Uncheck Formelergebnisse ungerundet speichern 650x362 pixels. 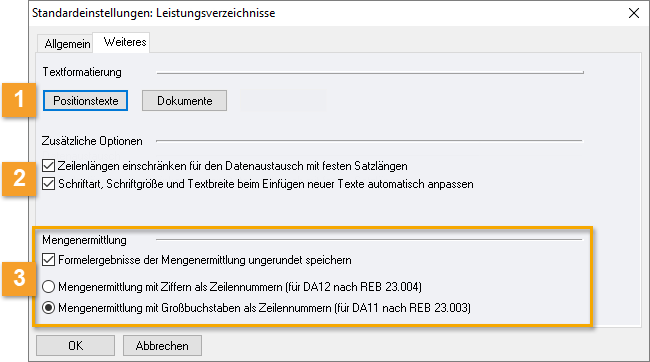(x=49, y=260)
